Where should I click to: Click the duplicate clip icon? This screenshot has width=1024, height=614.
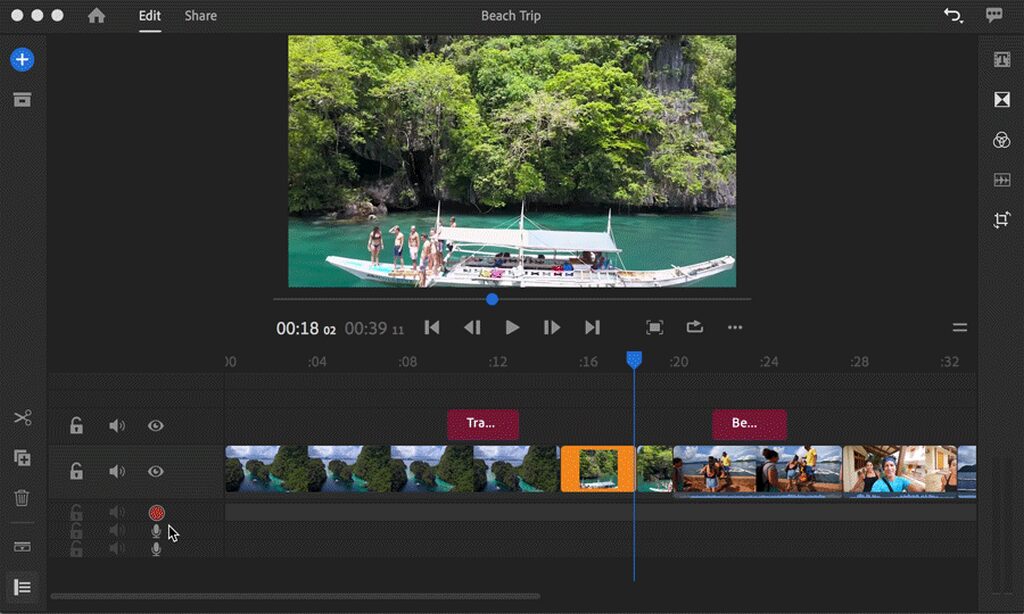click(x=22, y=458)
